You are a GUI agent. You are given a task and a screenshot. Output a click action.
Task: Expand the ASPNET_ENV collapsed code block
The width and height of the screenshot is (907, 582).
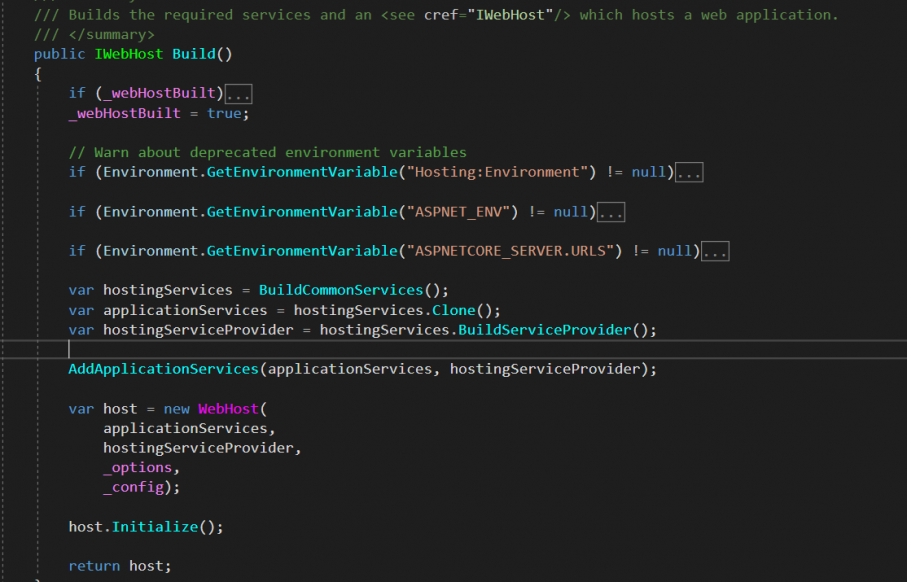(610, 211)
